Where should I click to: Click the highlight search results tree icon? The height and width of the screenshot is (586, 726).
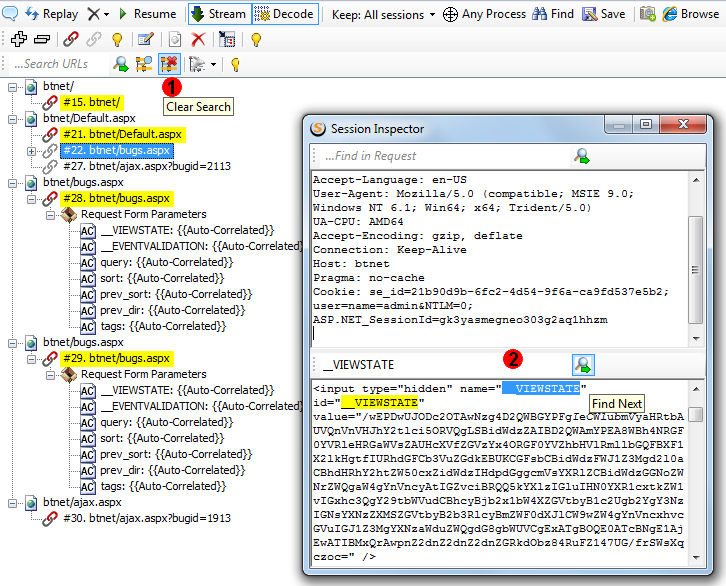pos(144,64)
